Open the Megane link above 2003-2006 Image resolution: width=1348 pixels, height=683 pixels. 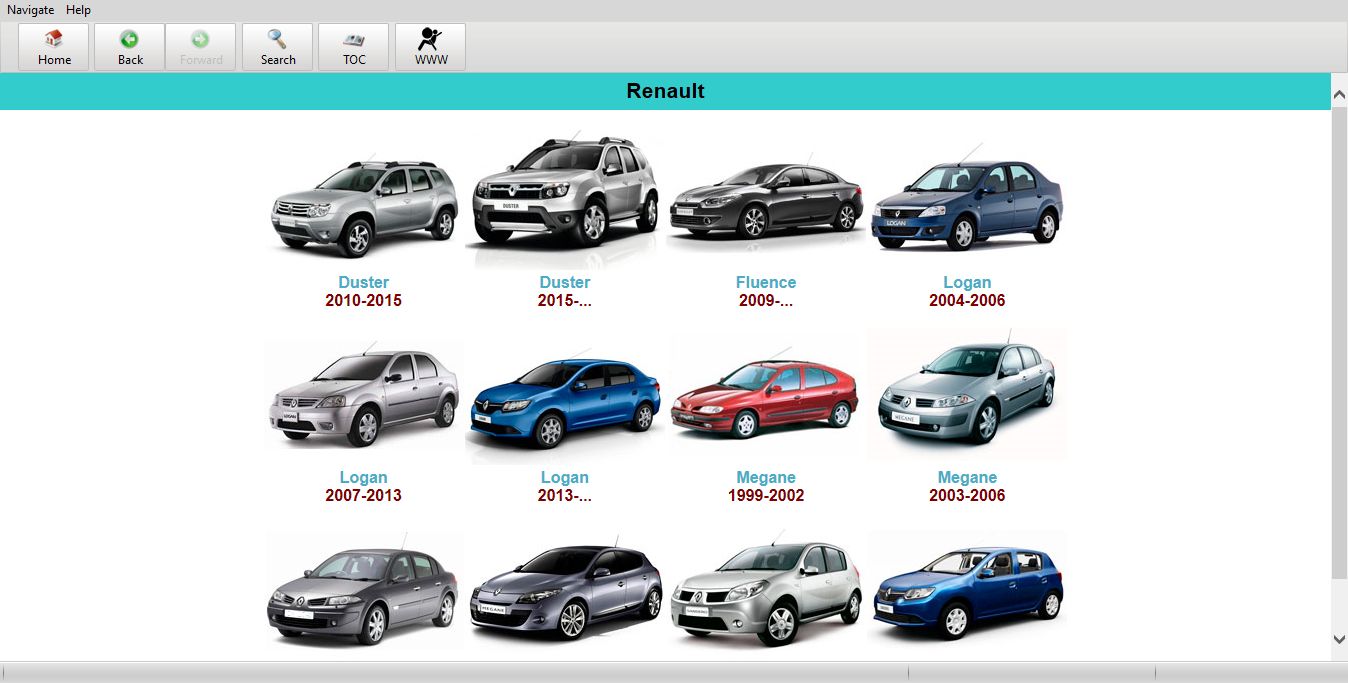tap(967, 477)
